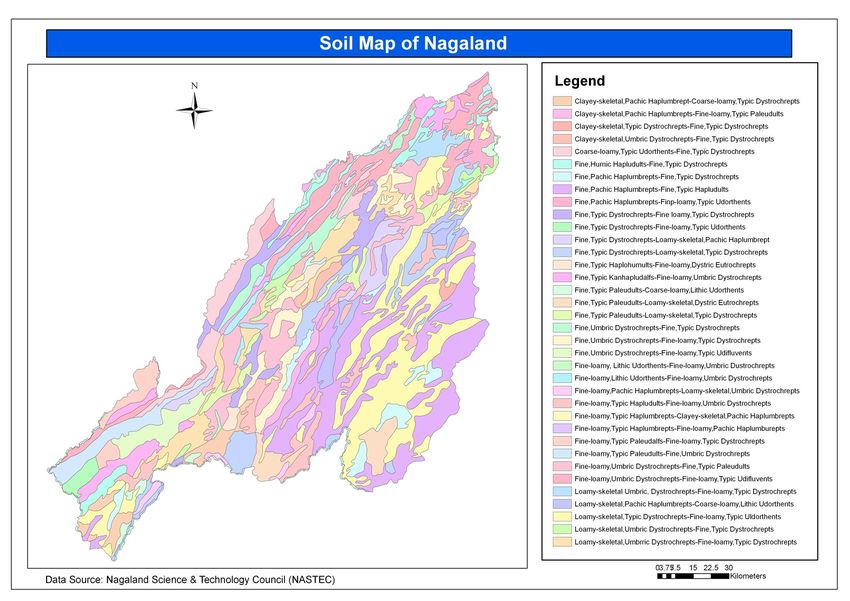Select legend text 'Fine,Pachic Haplumbrepts-Fine,Typic Dystrochrepts'
Viewport: 850px width, 601px height.
[x=656, y=177]
